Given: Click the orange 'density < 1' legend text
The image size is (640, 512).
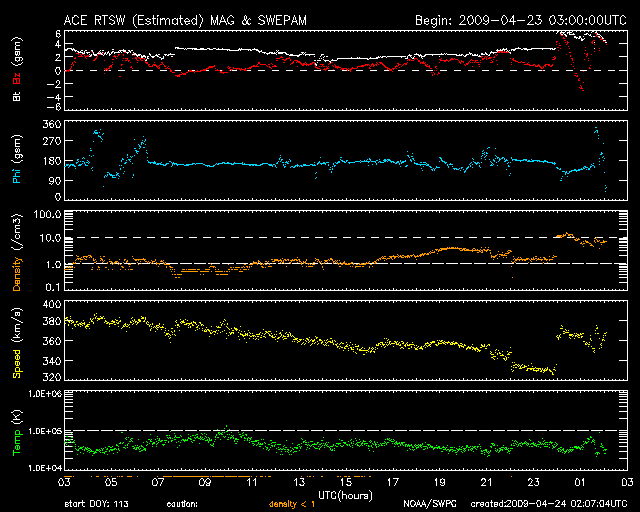Looking at the screenshot, I should [292, 504].
